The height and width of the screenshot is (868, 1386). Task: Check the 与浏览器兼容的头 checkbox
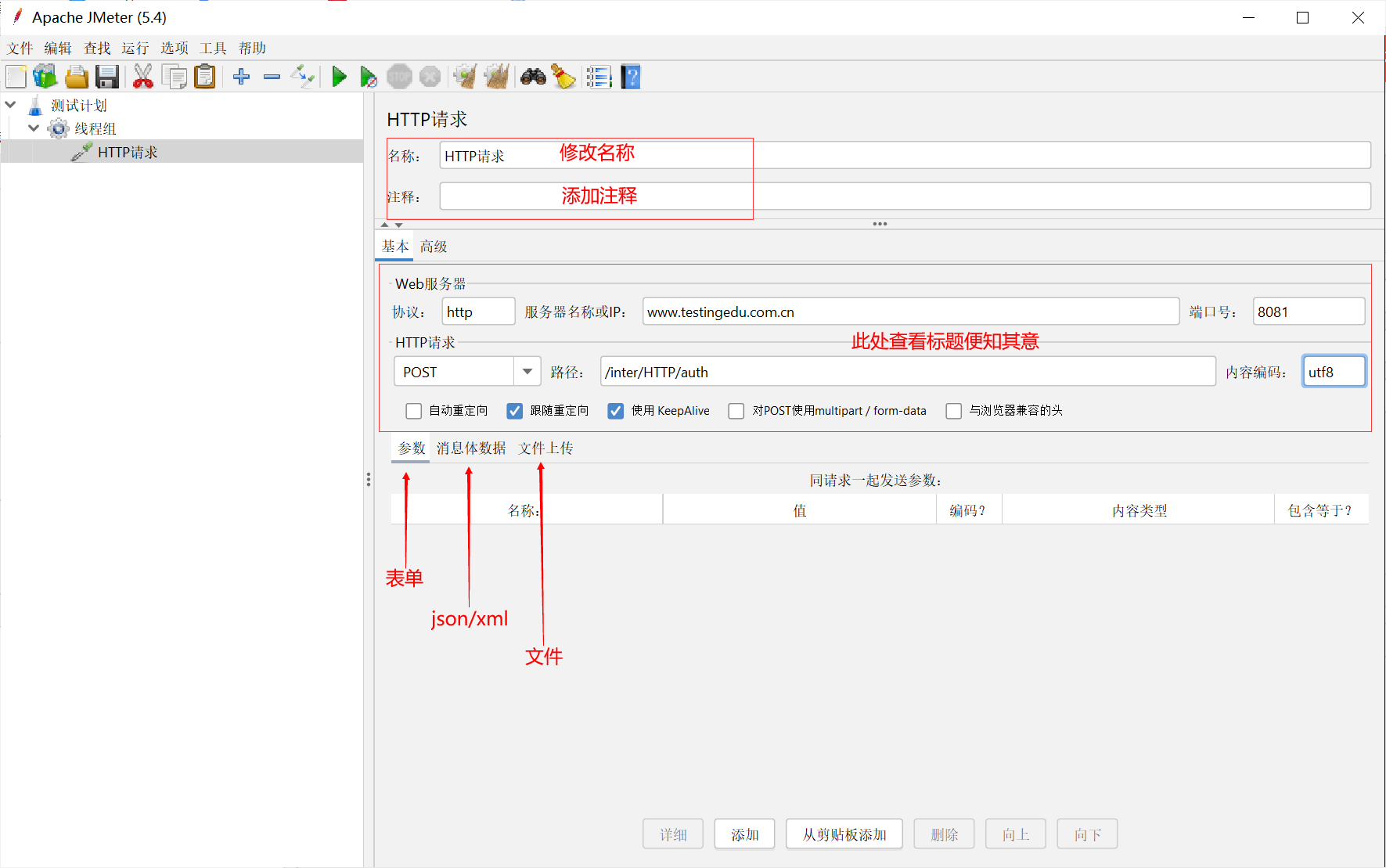953,411
